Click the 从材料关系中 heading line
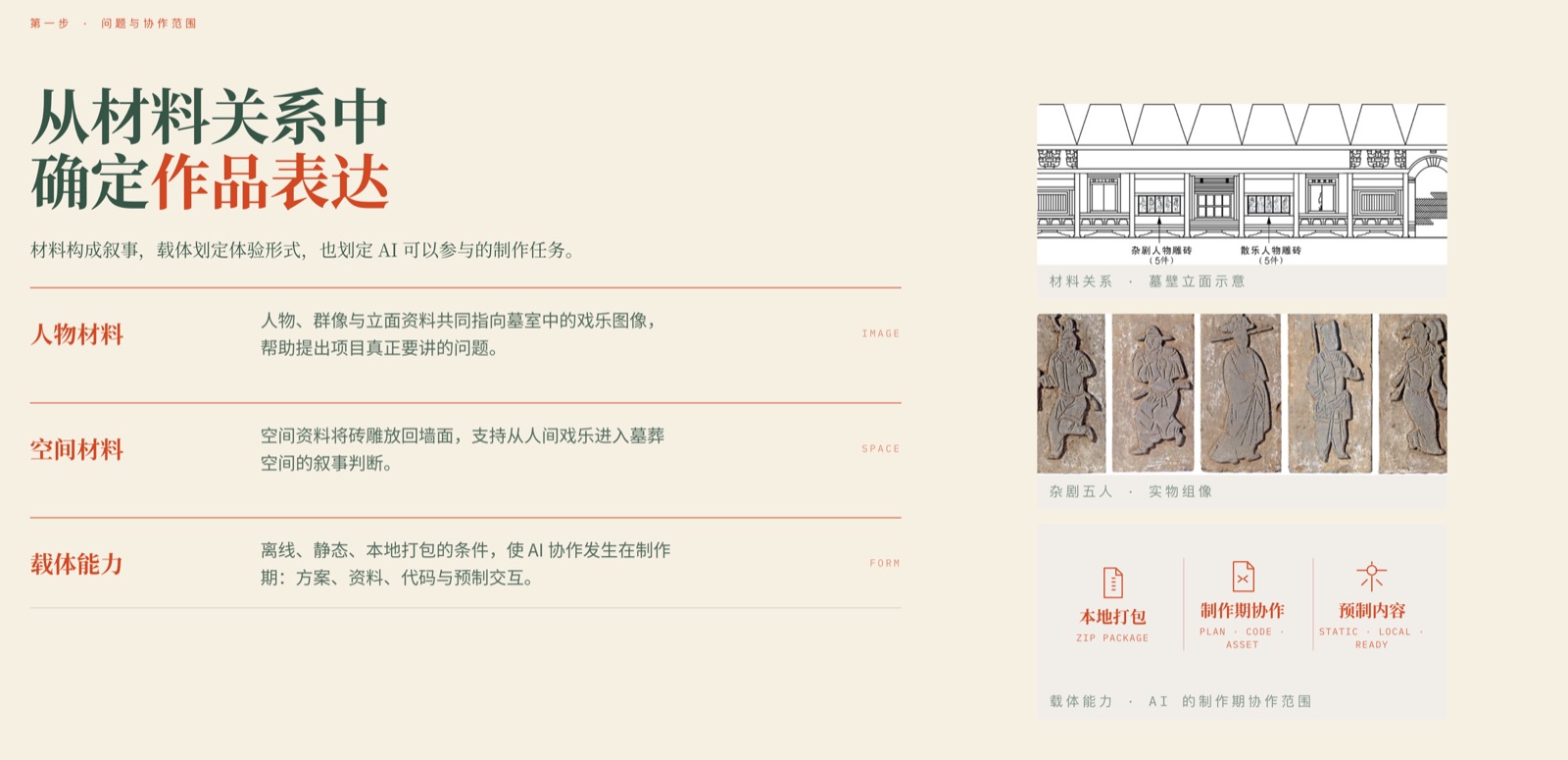Image resolution: width=1568 pixels, height=760 pixels. (x=210, y=118)
